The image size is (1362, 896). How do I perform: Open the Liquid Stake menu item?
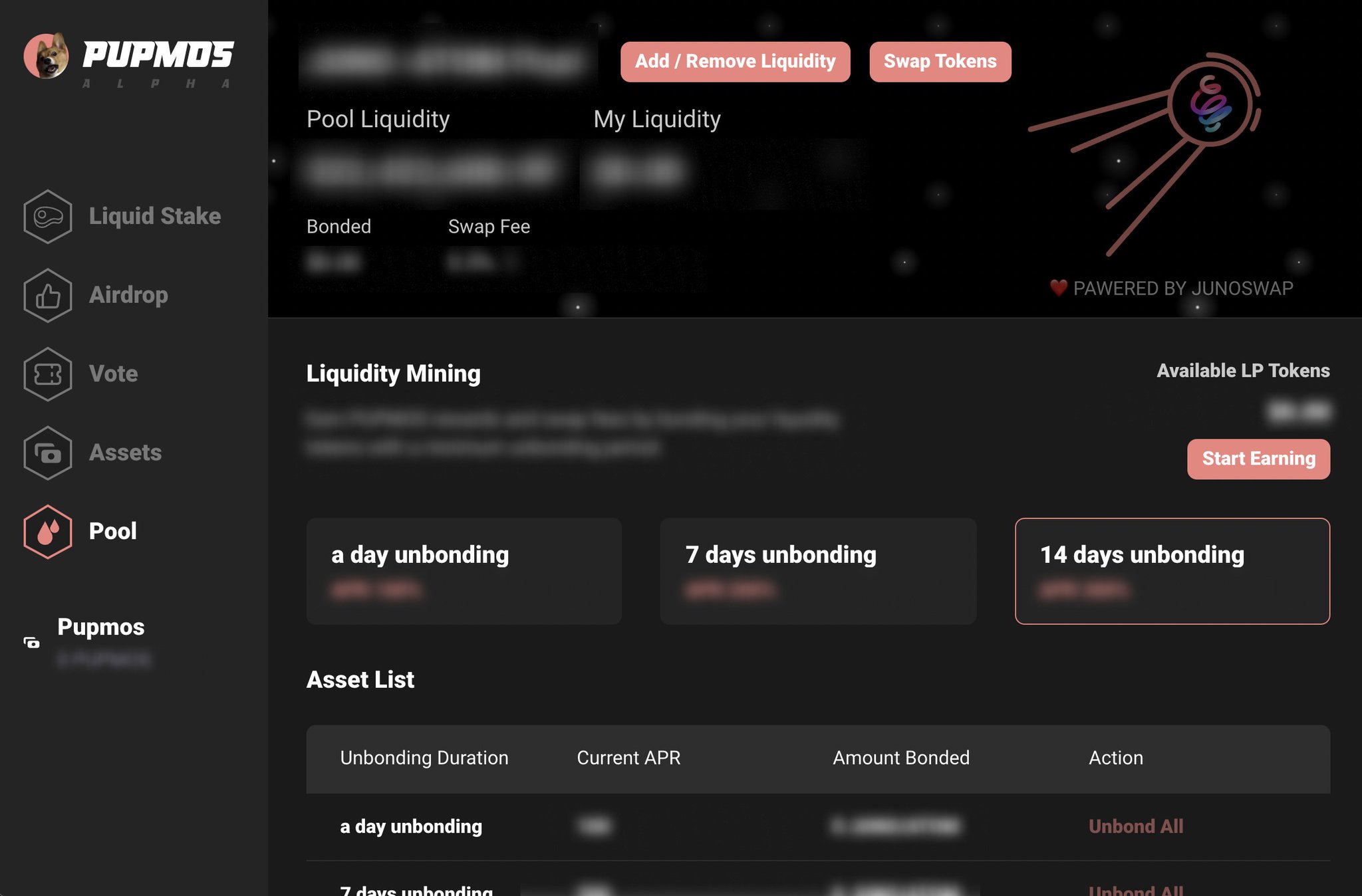pos(154,217)
